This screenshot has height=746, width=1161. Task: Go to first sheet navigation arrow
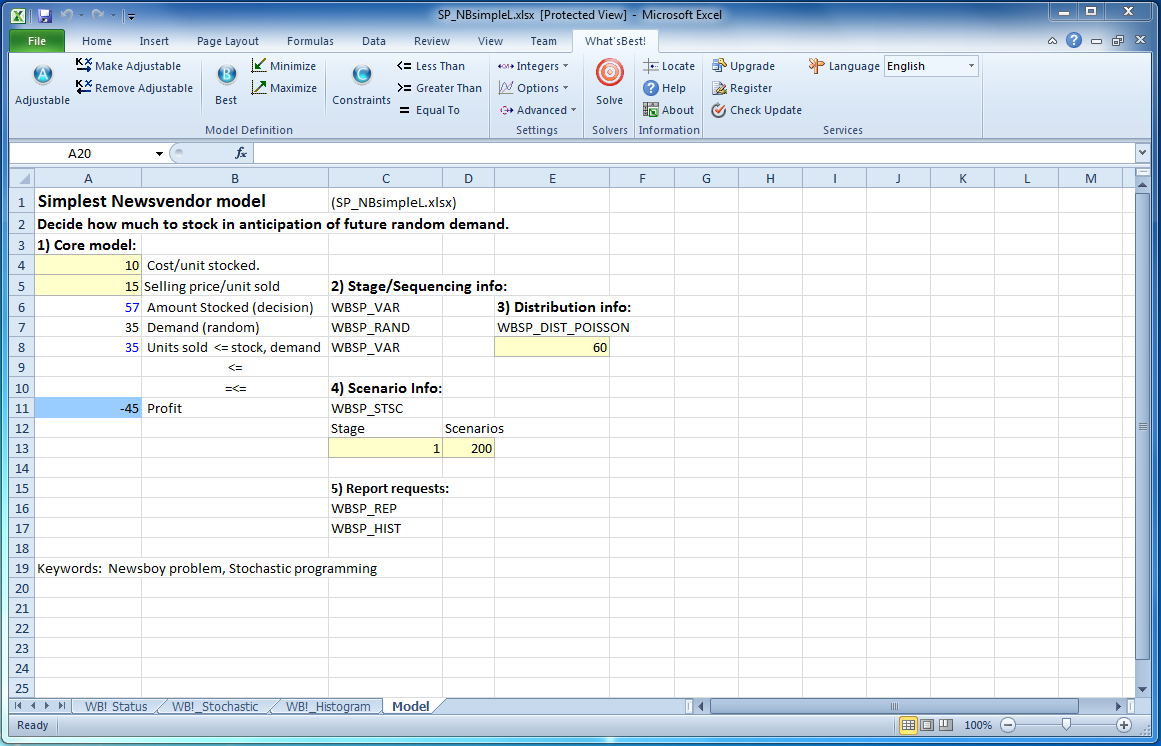[x=19, y=706]
